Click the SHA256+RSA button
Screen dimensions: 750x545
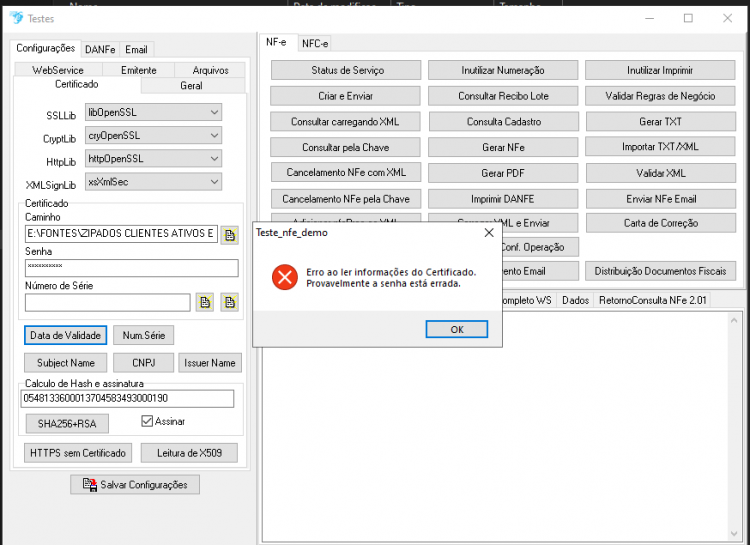(x=67, y=423)
